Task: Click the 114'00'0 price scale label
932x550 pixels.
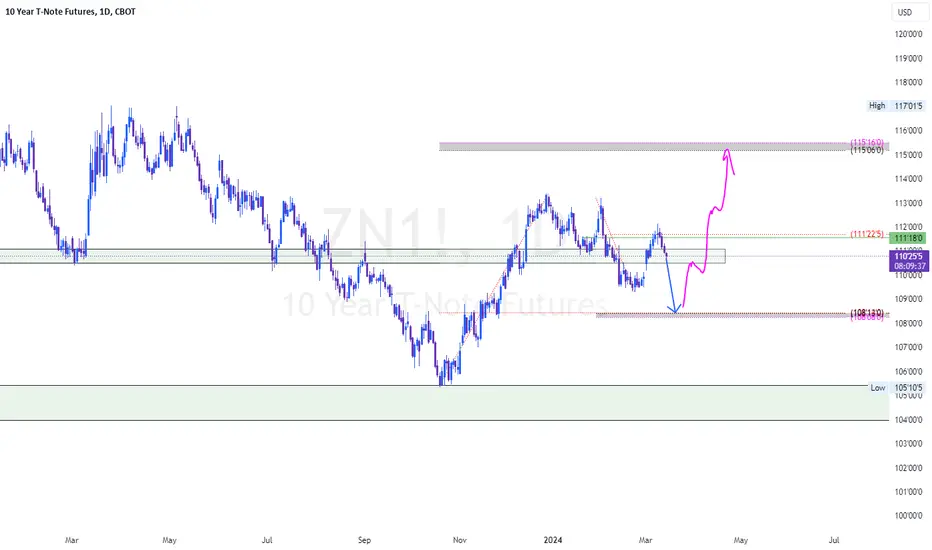Action: pyautogui.click(x=908, y=179)
